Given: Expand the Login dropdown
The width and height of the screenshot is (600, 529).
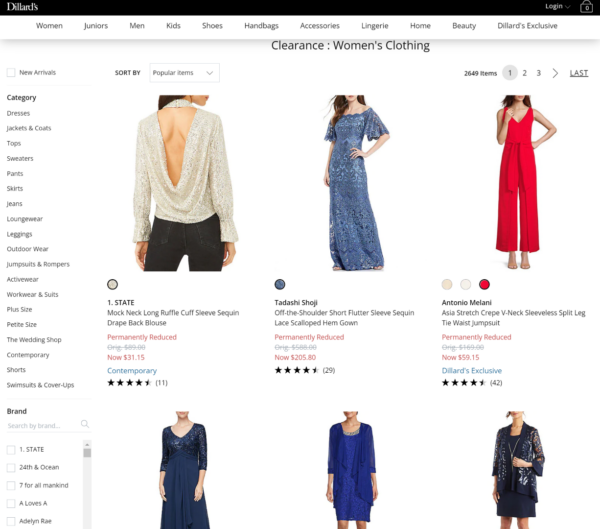Looking at the screenshot, I should 558,6.
